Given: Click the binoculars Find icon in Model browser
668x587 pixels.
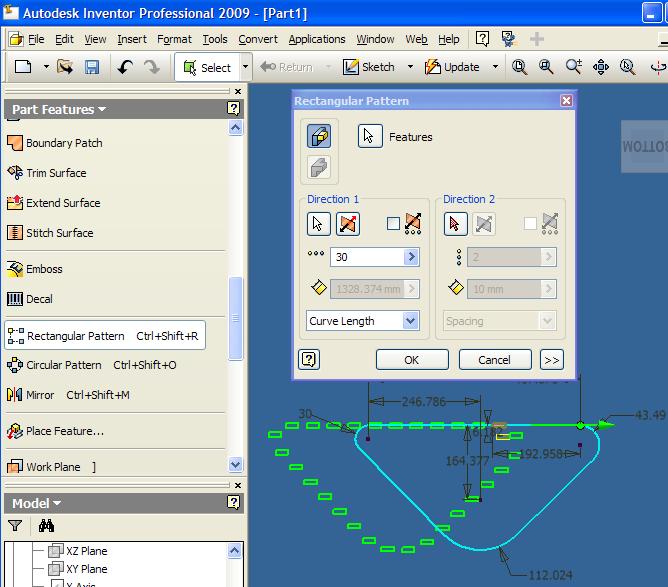Looking at the screenshot, I should [46, 526].
